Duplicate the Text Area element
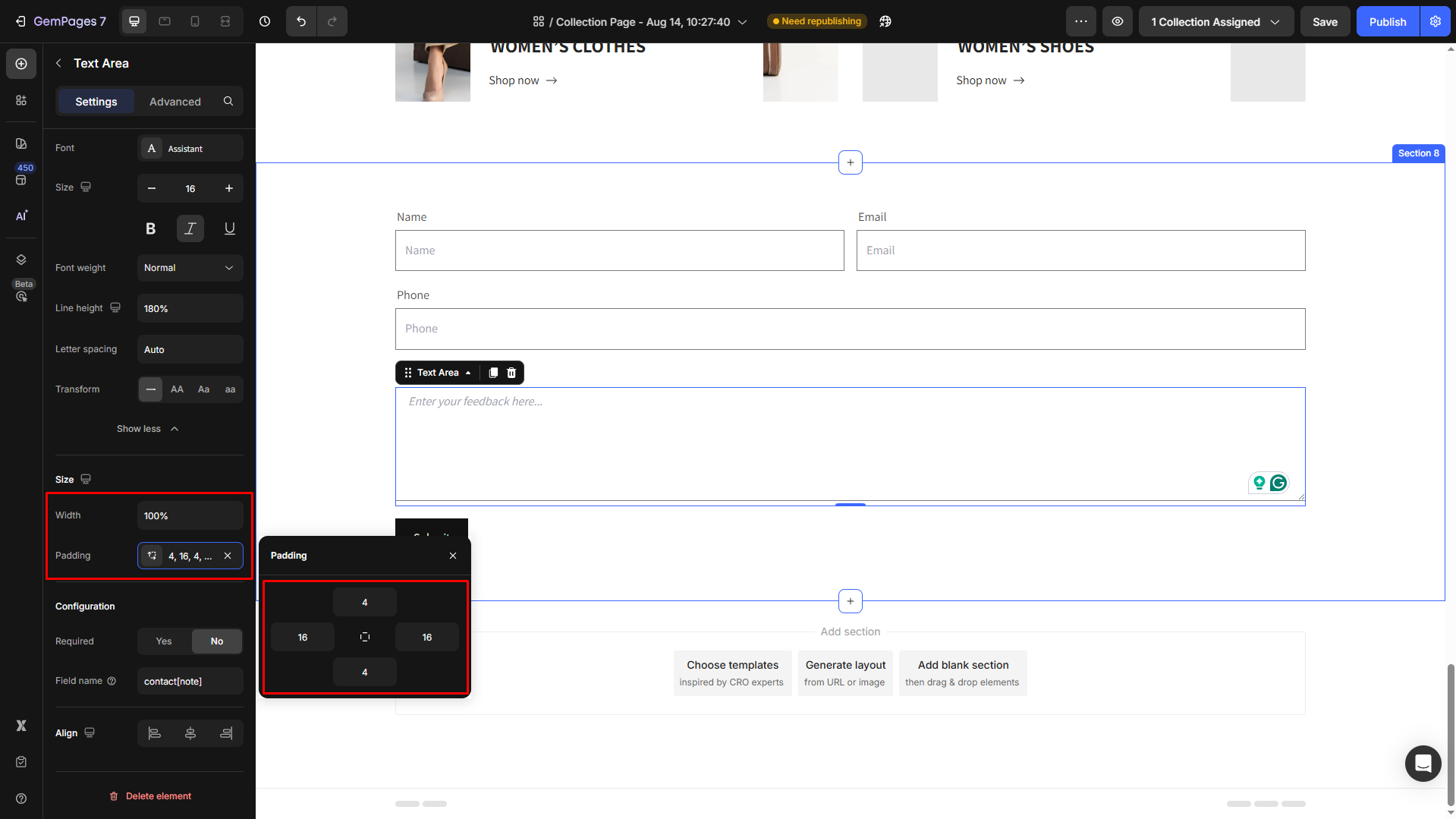The width and height of the screenshot is (1456, 819). pos(493,373)
